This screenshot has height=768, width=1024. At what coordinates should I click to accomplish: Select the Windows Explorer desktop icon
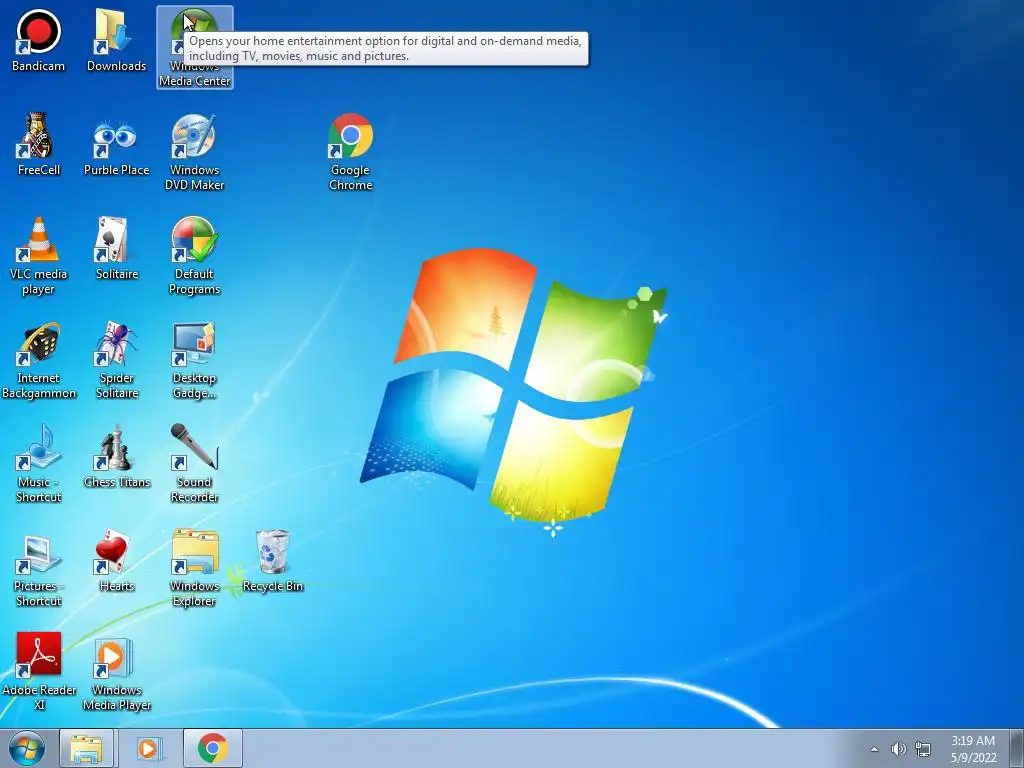tap(195, 568)
